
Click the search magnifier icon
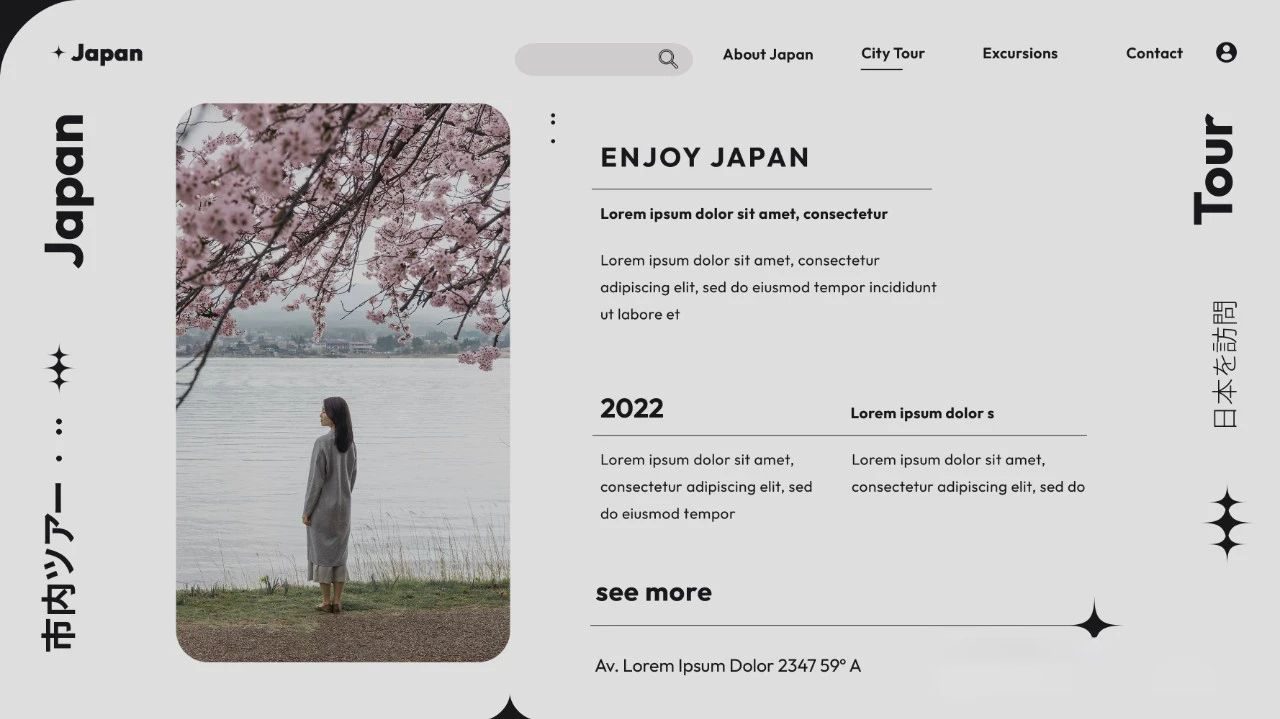click(668, 59)
